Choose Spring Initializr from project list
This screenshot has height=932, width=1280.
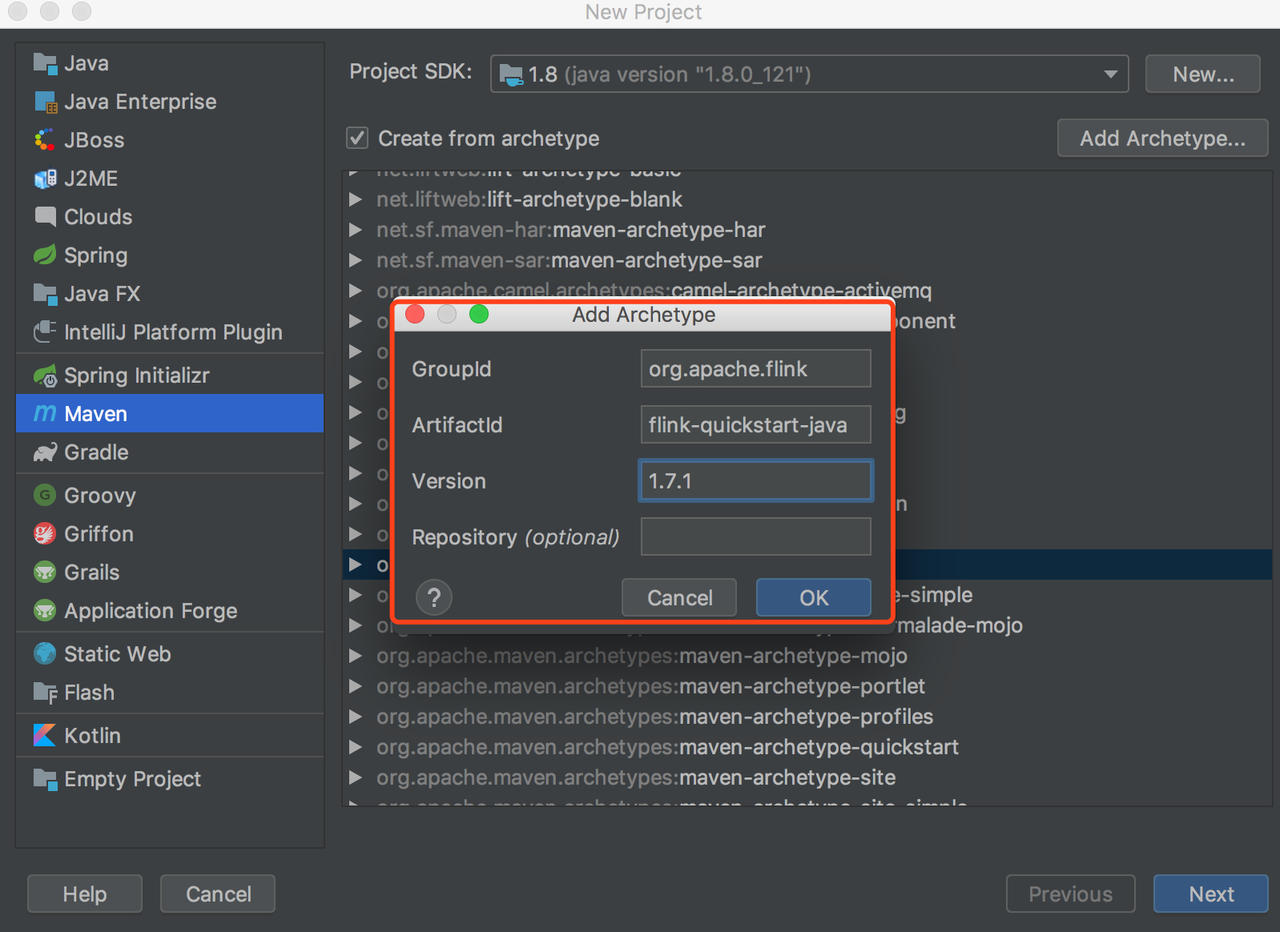[136, 375]
